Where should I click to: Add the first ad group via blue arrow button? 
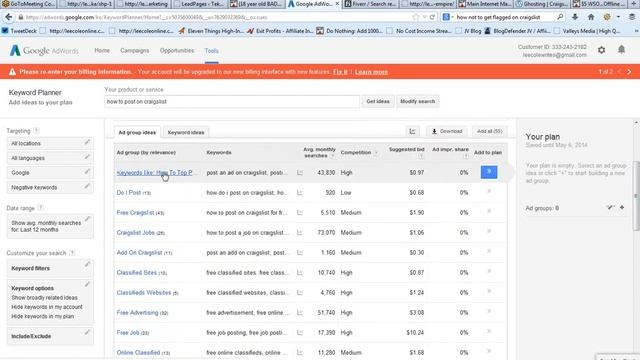click(489, 172)
